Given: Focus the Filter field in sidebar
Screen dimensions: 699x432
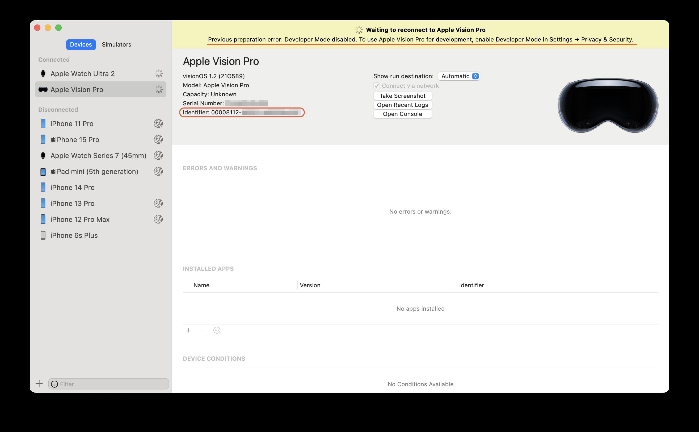Looking at the screenshot, I should [x=108, y=384].
